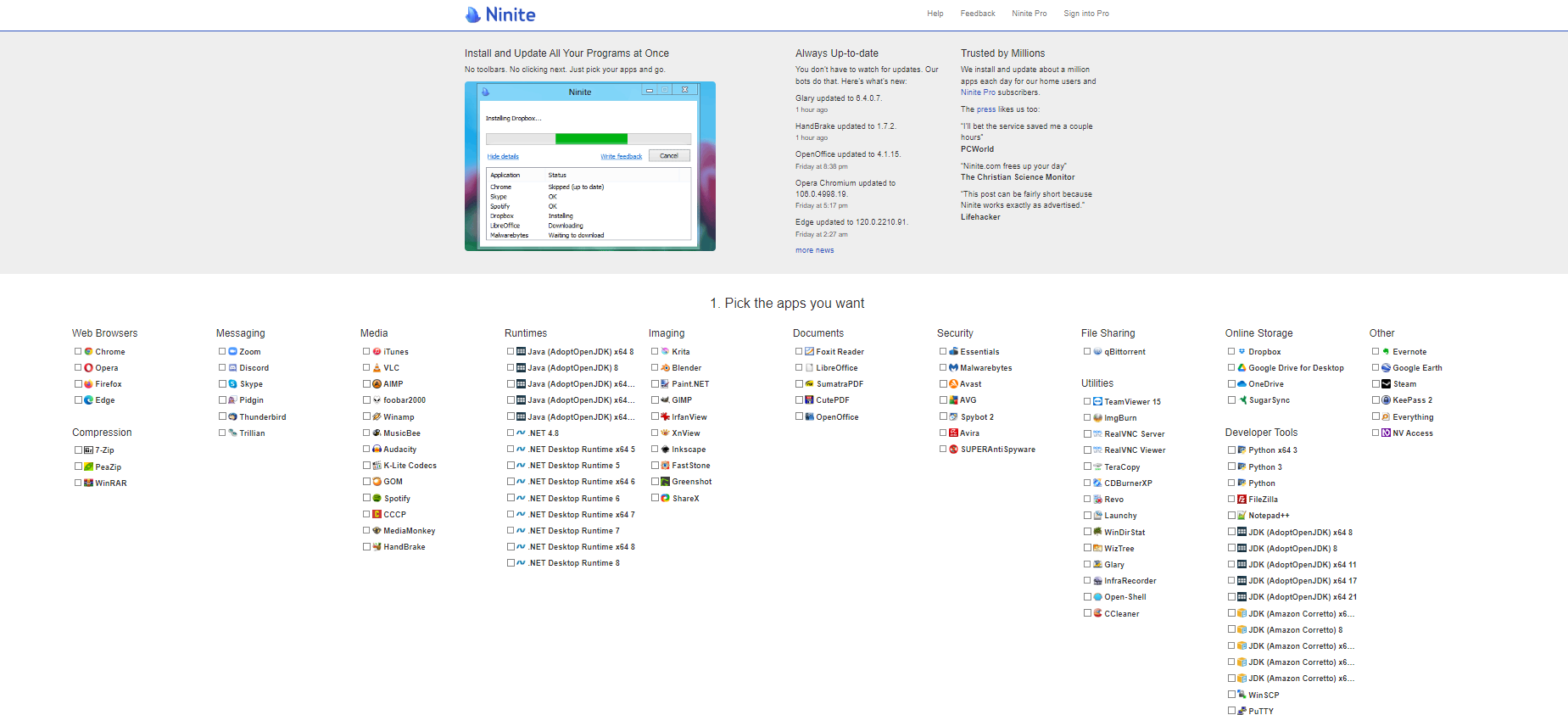Click the MusicBee label
Screen dimensions: 1568x715
[x=402, y=433]
